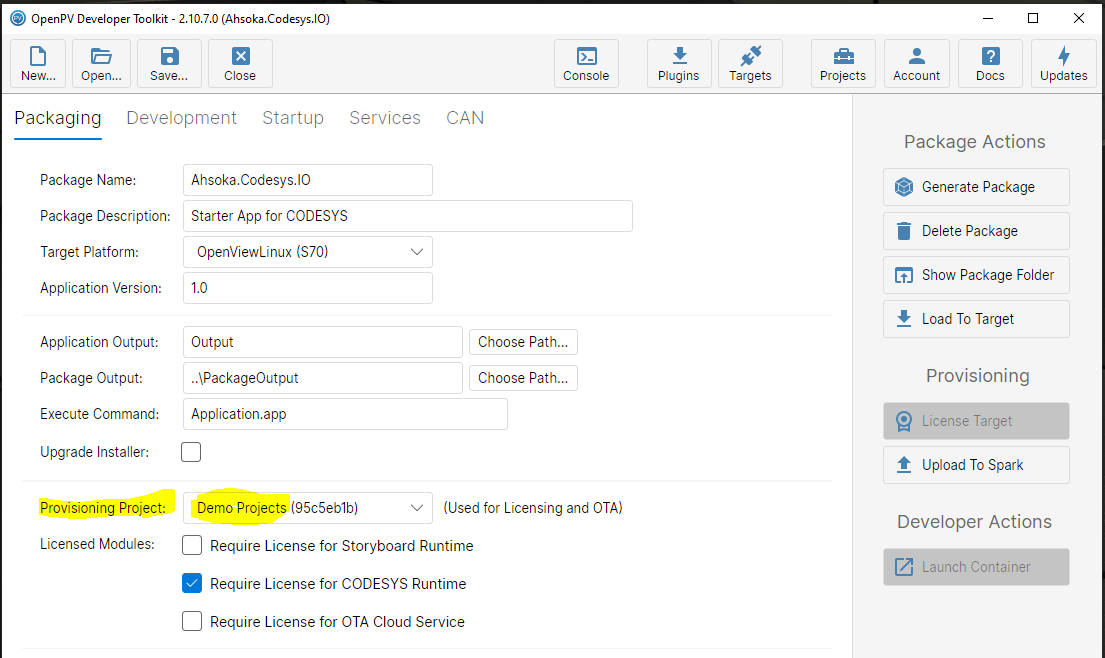Click the 'Developer Actions' heading text

(x=975, y=521)
